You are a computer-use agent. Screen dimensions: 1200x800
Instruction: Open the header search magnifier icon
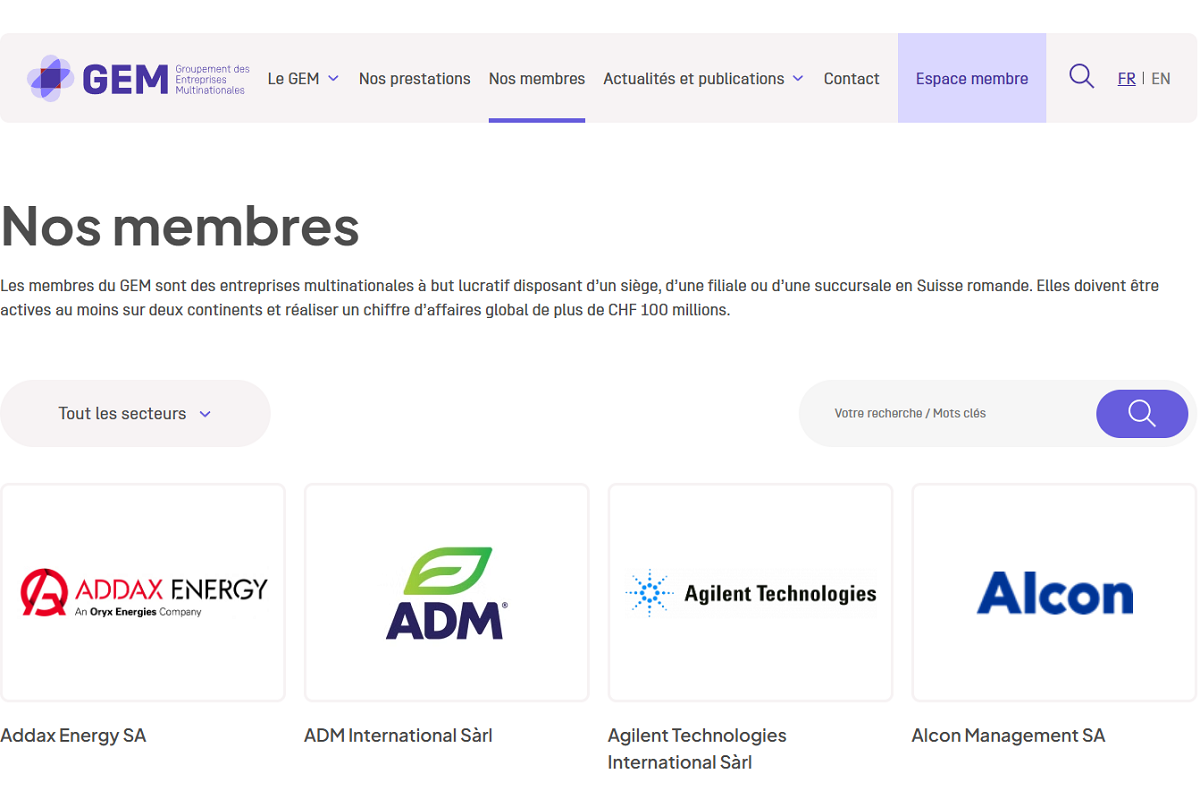(1081, 77)
